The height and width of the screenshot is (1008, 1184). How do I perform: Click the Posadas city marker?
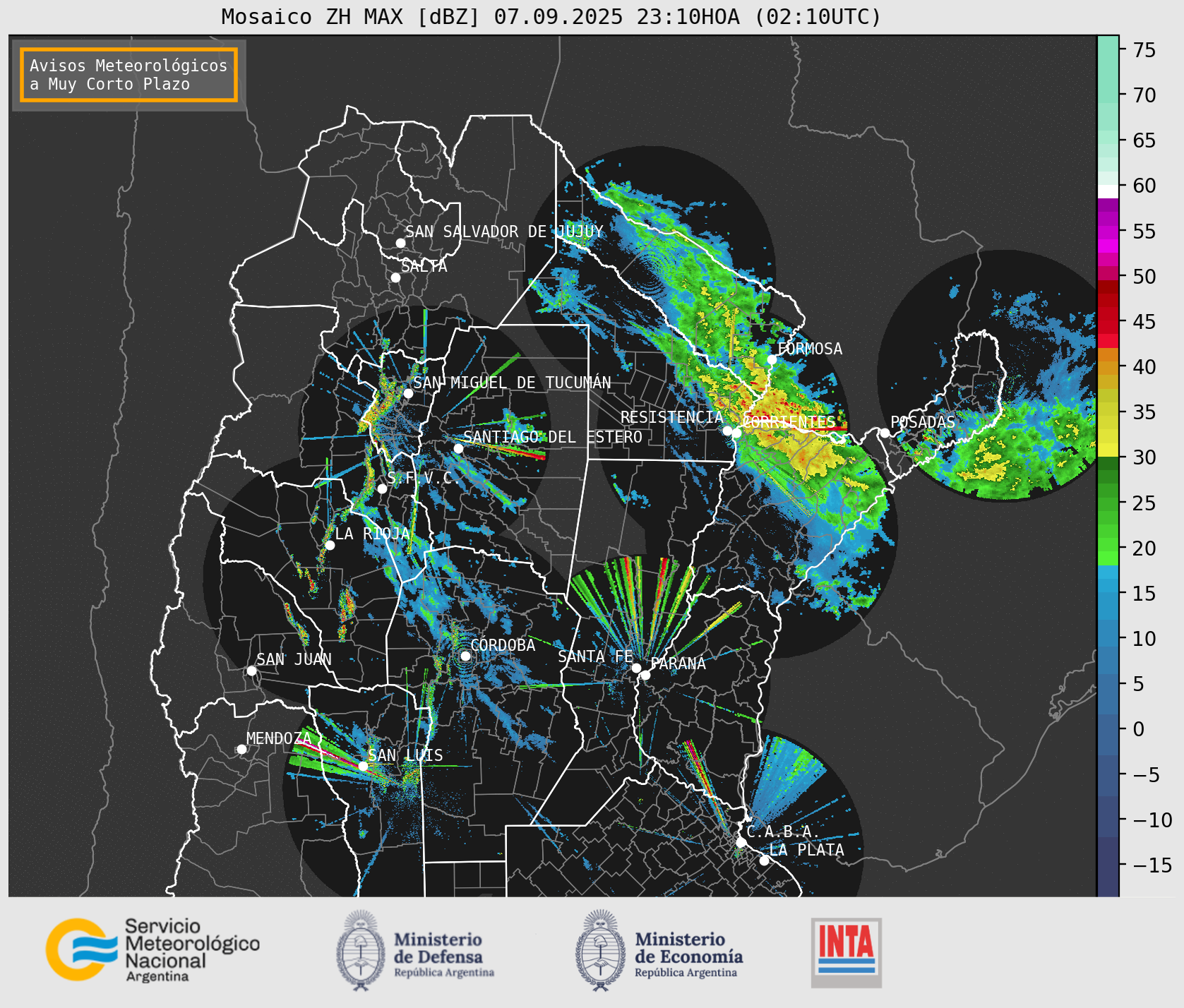click(x=884, y=433)
